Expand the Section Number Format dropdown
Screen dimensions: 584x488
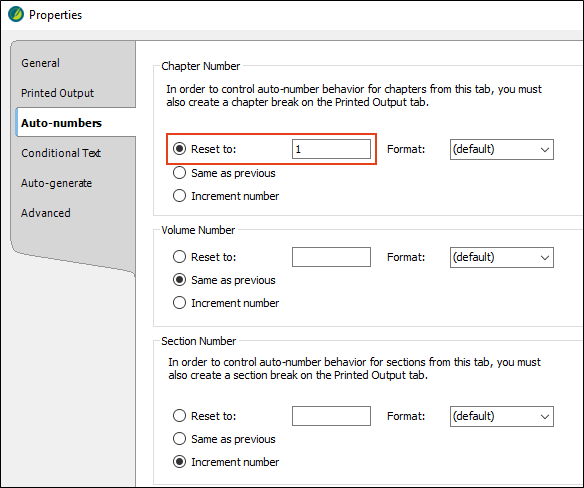pyautogui.click(x=502, y=416)
